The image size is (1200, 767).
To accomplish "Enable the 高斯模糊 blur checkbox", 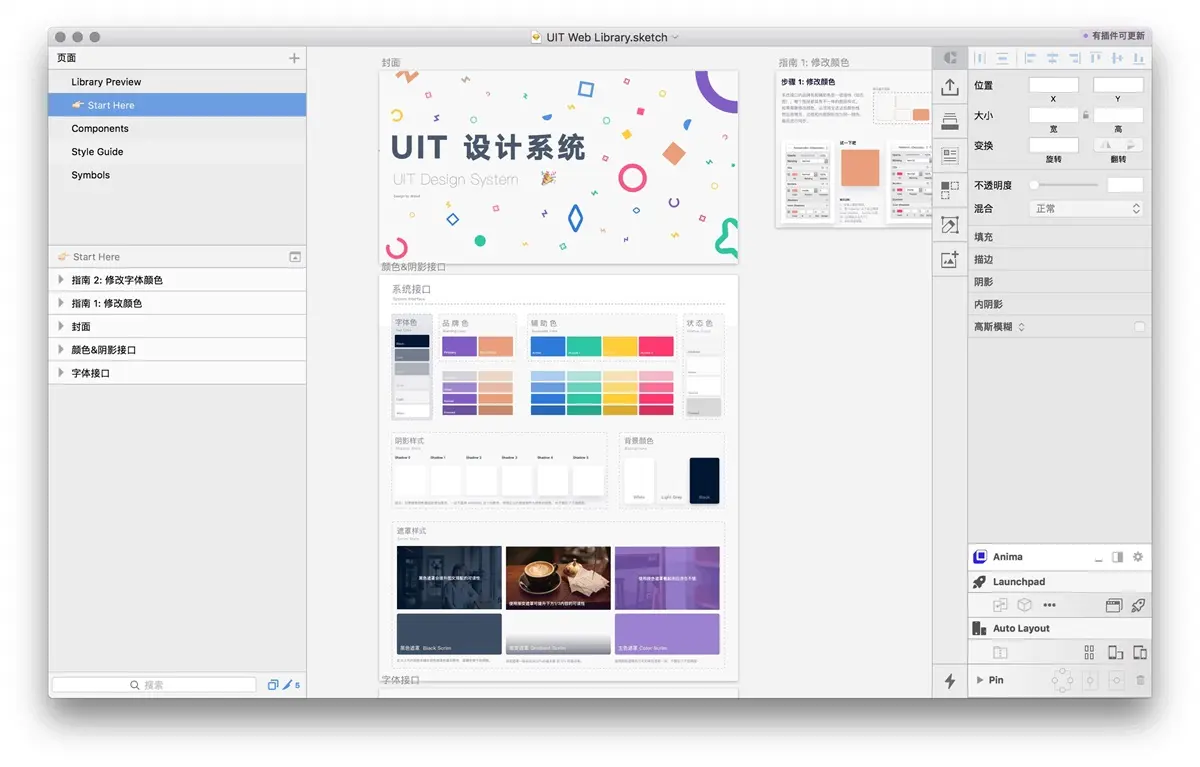I will (1139, 327).
